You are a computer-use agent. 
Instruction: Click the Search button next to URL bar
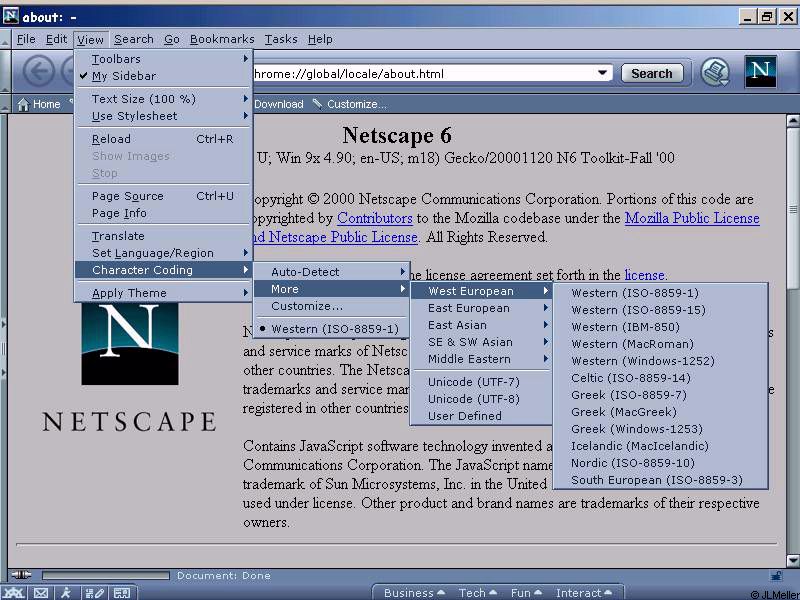(x=652, y=73)
